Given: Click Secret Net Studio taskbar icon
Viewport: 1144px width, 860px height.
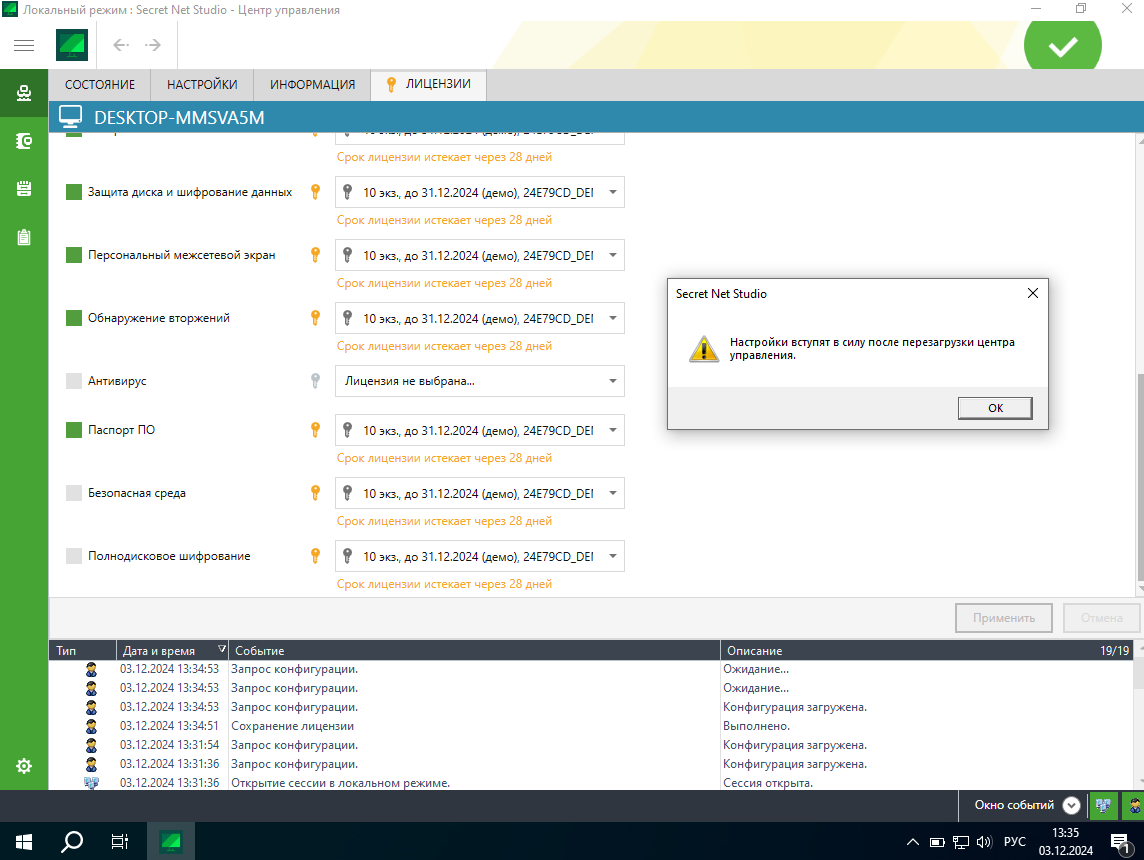Looking at the screenshot, I should click(x=171, y=842).
